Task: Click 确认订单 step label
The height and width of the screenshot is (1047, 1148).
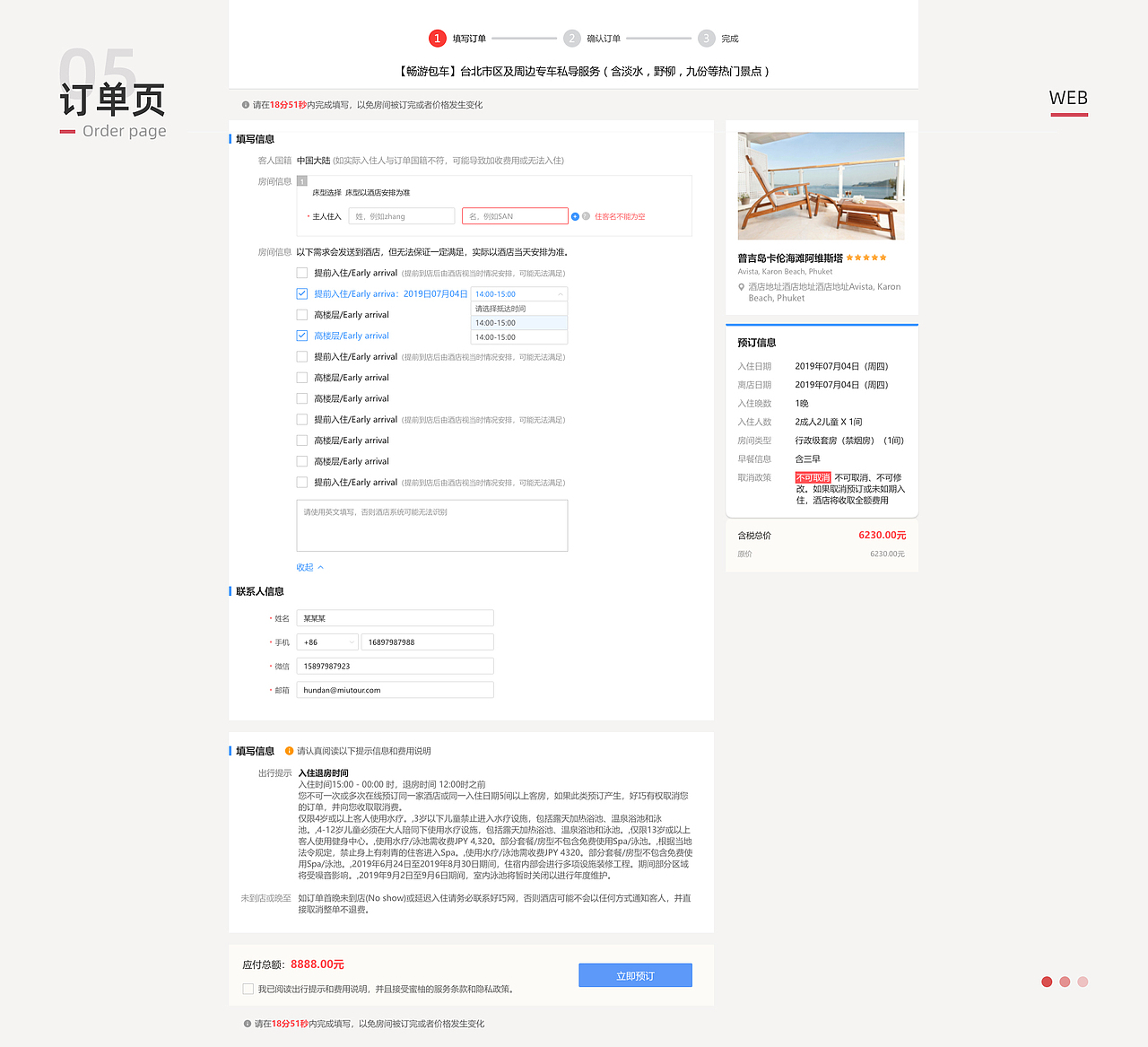Action: (x=604, y=39)
